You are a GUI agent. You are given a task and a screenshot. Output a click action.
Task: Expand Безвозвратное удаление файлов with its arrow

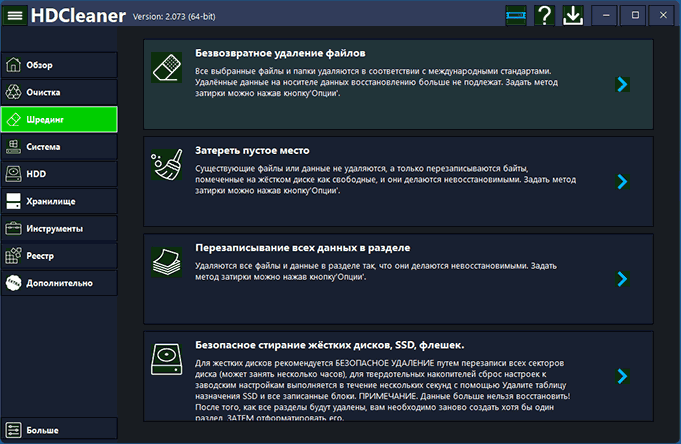[x=622, y=85]
